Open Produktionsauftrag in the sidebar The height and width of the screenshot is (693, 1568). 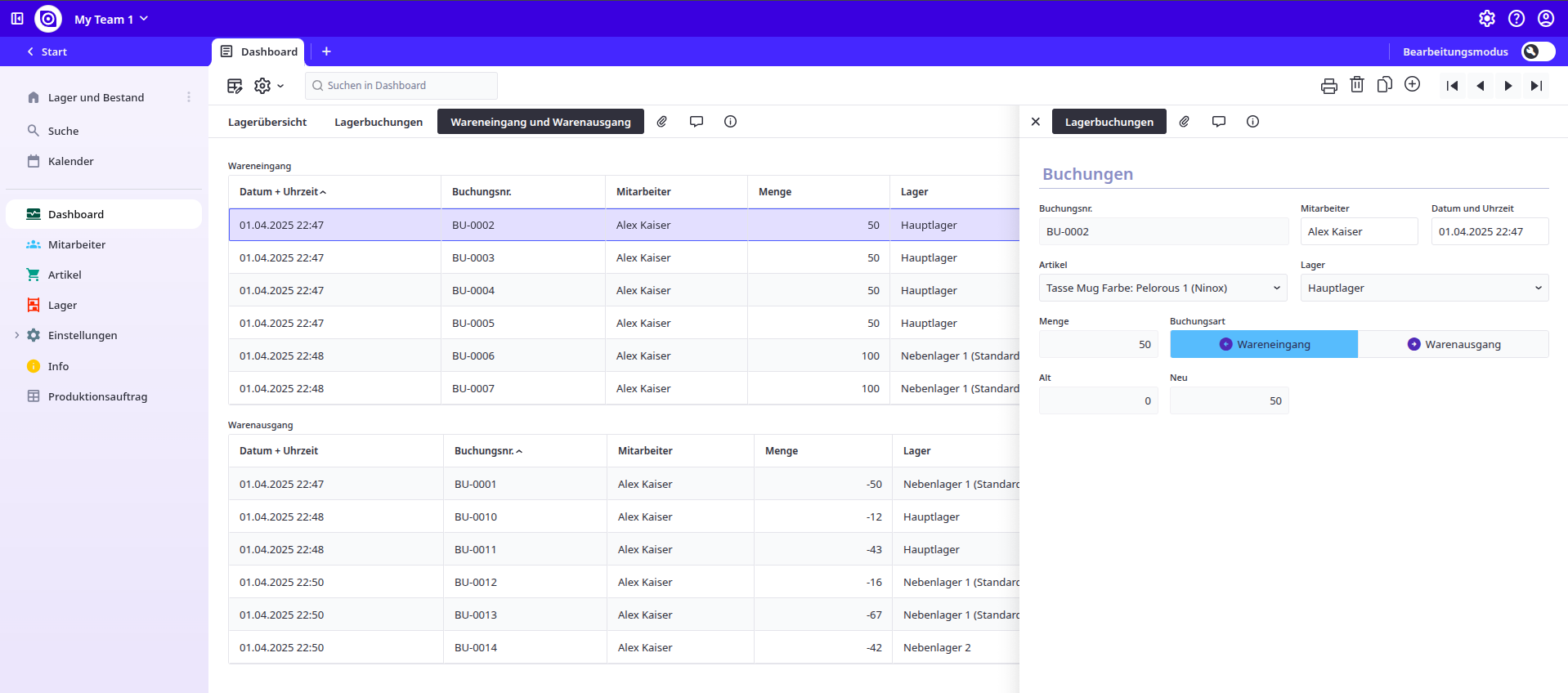coord(97,396)
